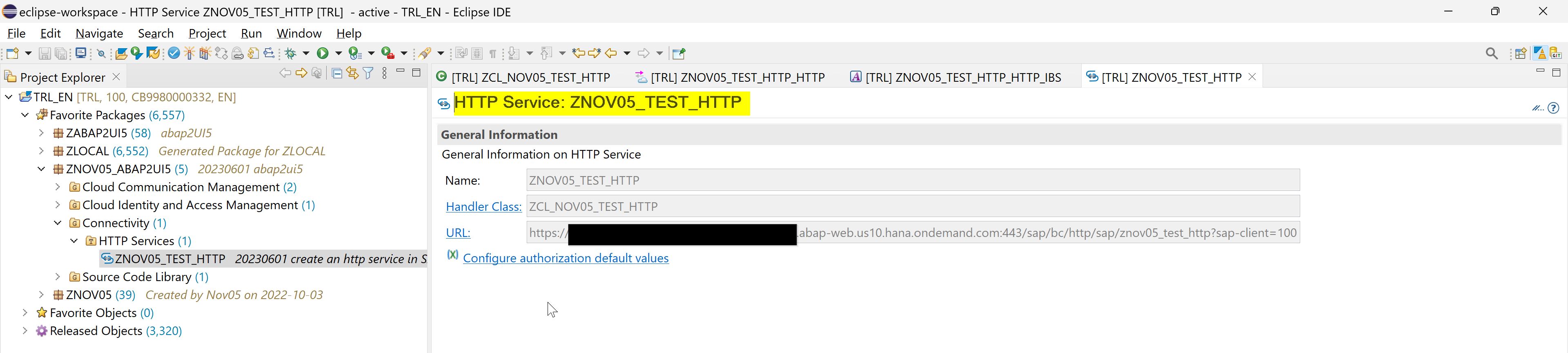The image size is (1568, 353).
Task: Expand Cloud Identity and Access Management folder
Action: (58, 205)
